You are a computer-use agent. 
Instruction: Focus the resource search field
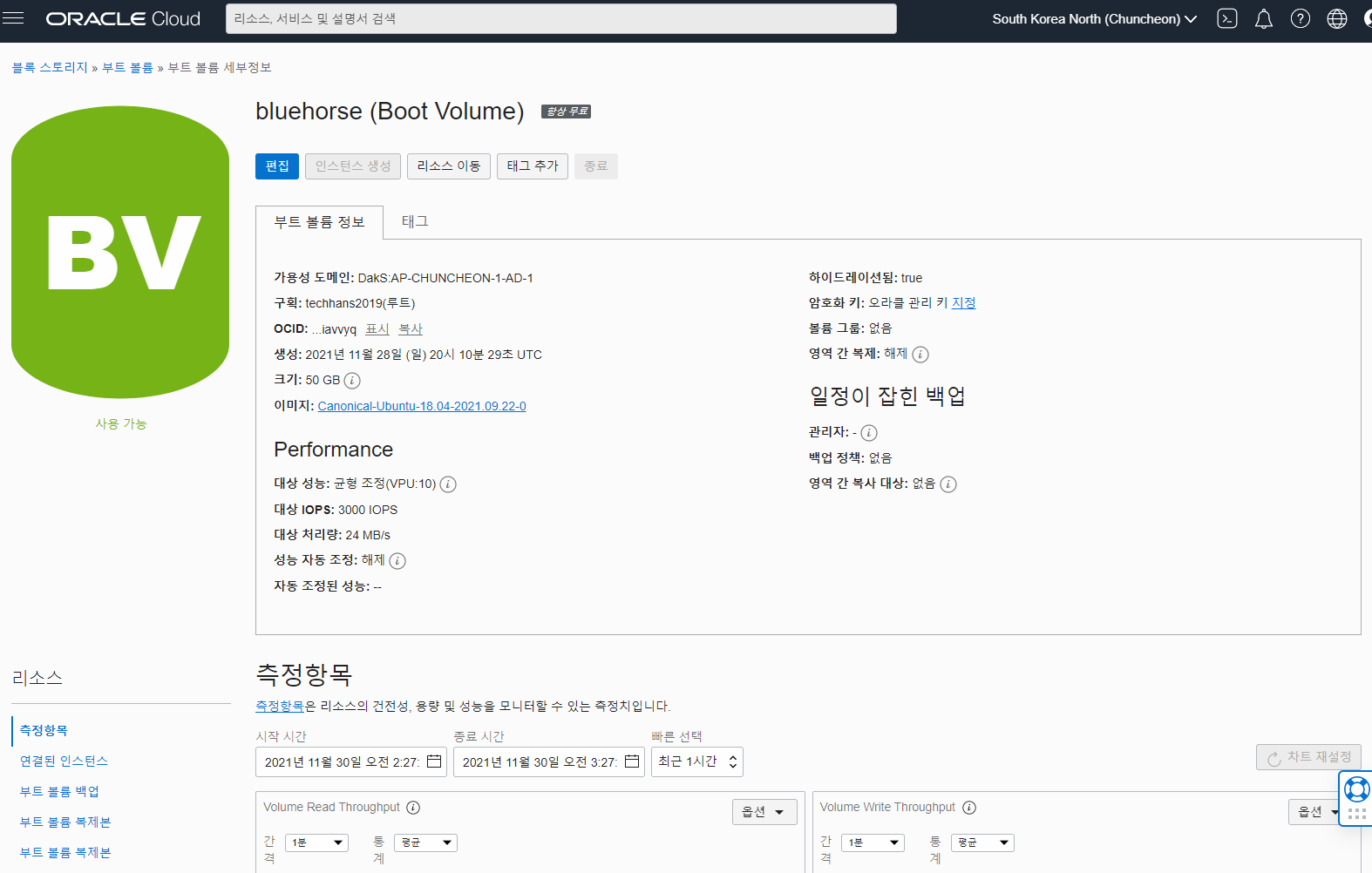[x=561, y=18]
